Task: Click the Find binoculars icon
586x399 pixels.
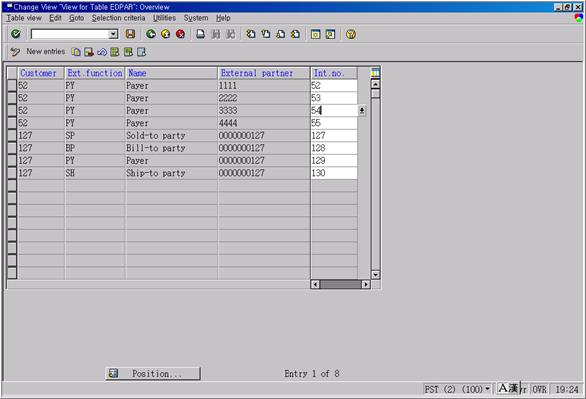Action: [216, 34]
